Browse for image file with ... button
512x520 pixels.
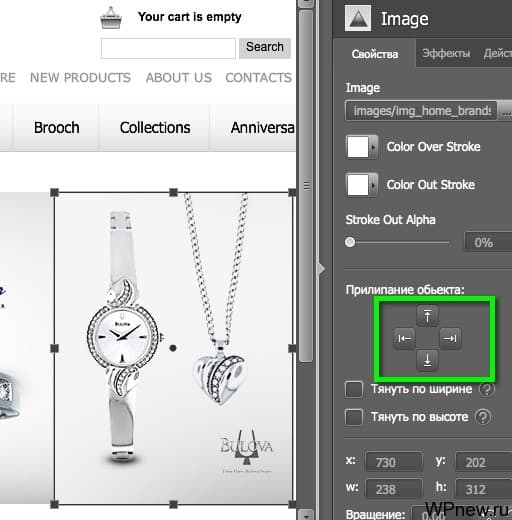pyautogui.click(x=506, y=111)
